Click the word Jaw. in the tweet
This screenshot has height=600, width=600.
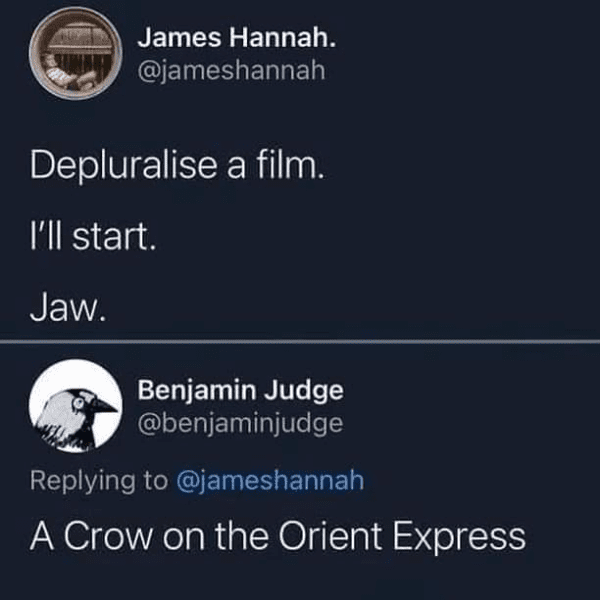coord(68,307)
